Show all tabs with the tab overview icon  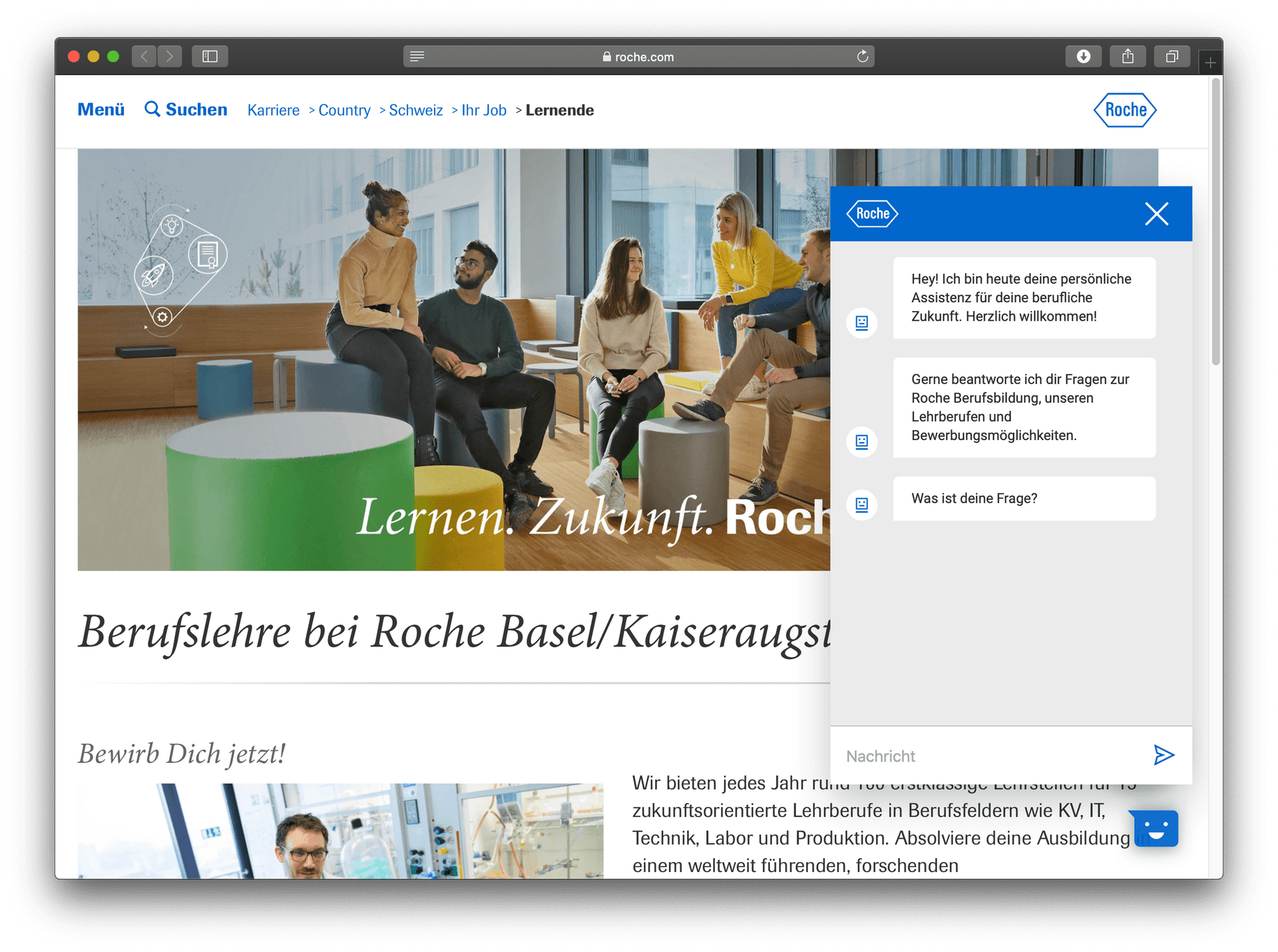tap(1172, 57)
